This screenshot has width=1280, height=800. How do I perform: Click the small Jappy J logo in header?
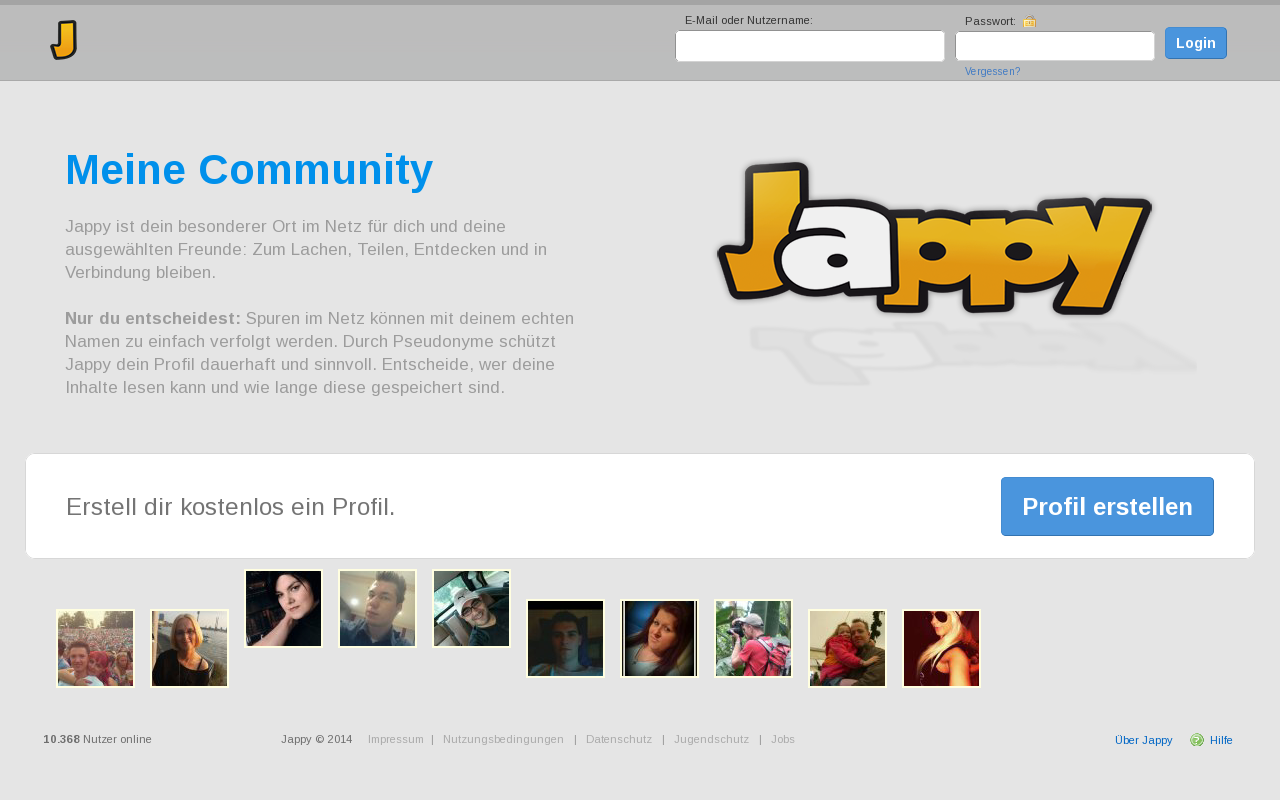tap(64, 40)
